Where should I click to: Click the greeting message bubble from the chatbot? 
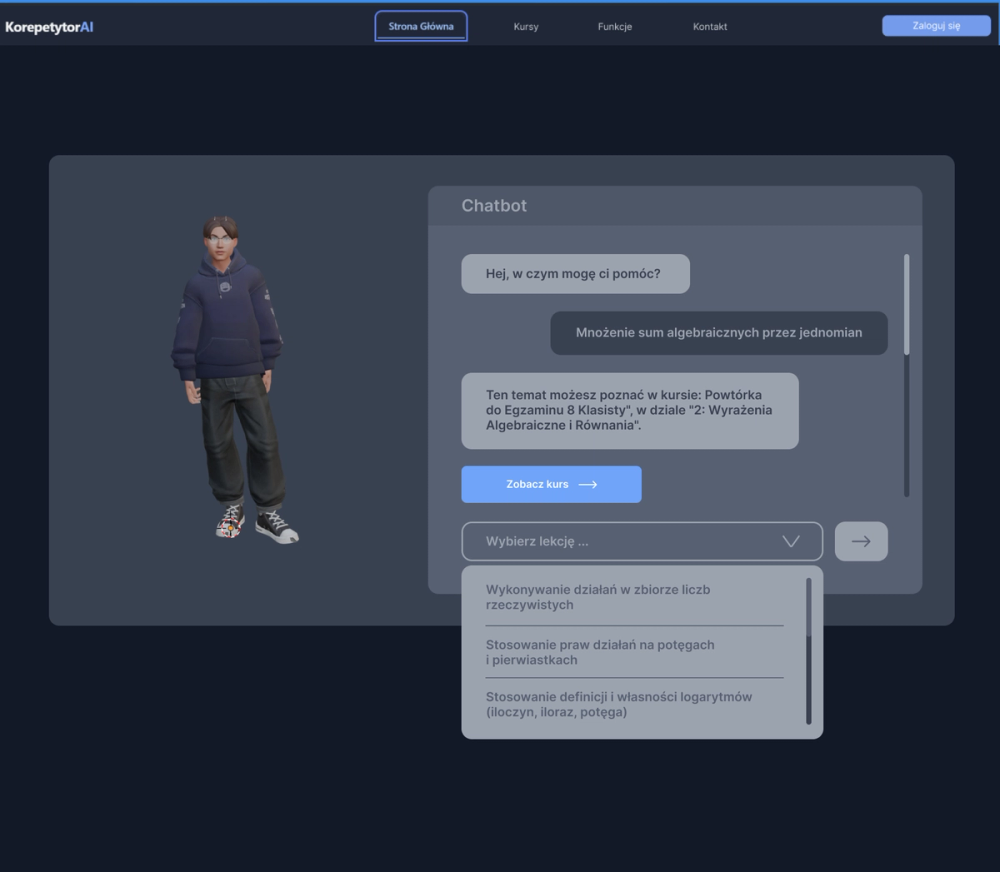pos(575,273)
